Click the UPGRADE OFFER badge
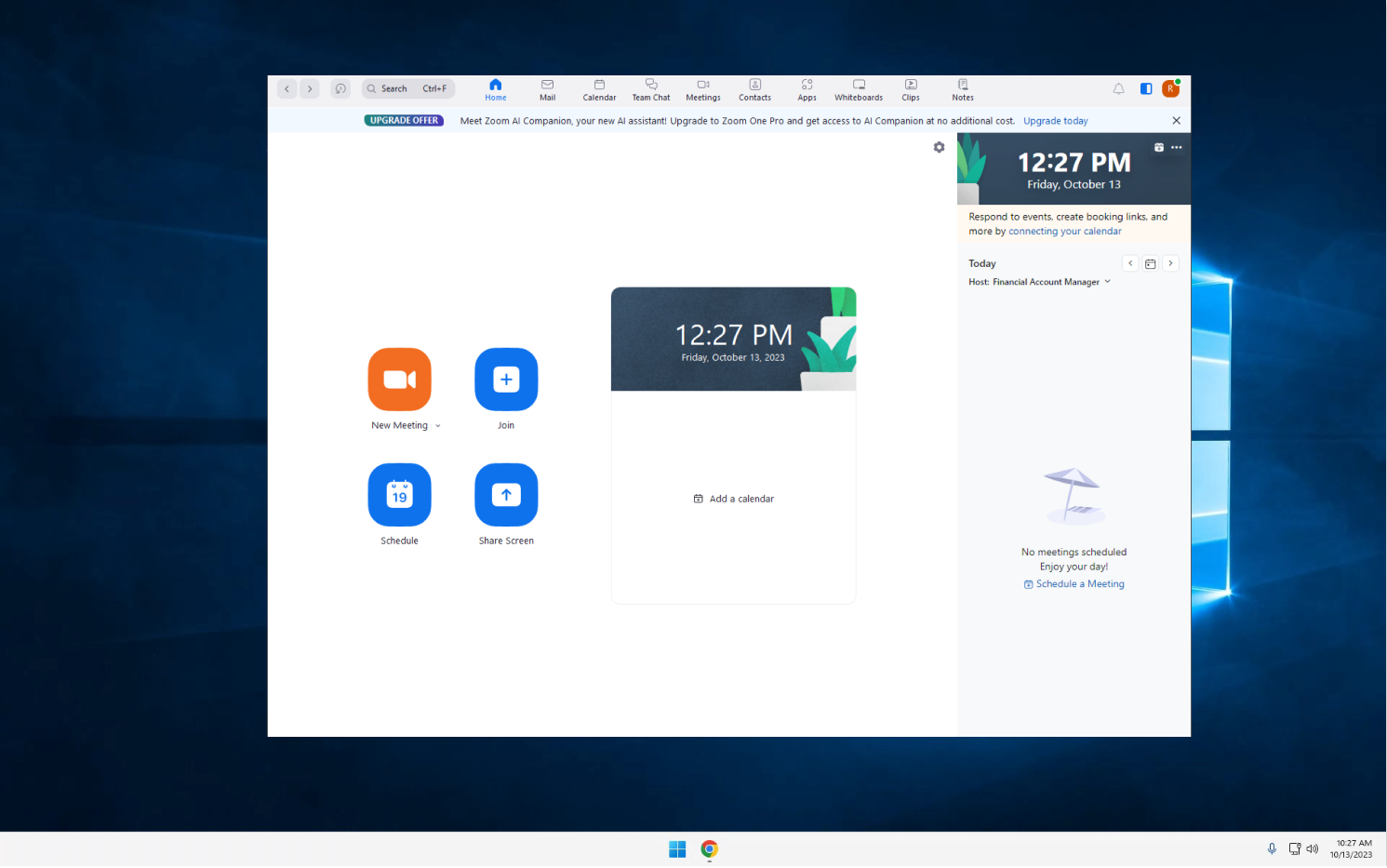Screen dimensions: 1387x868 coord(404,121)
